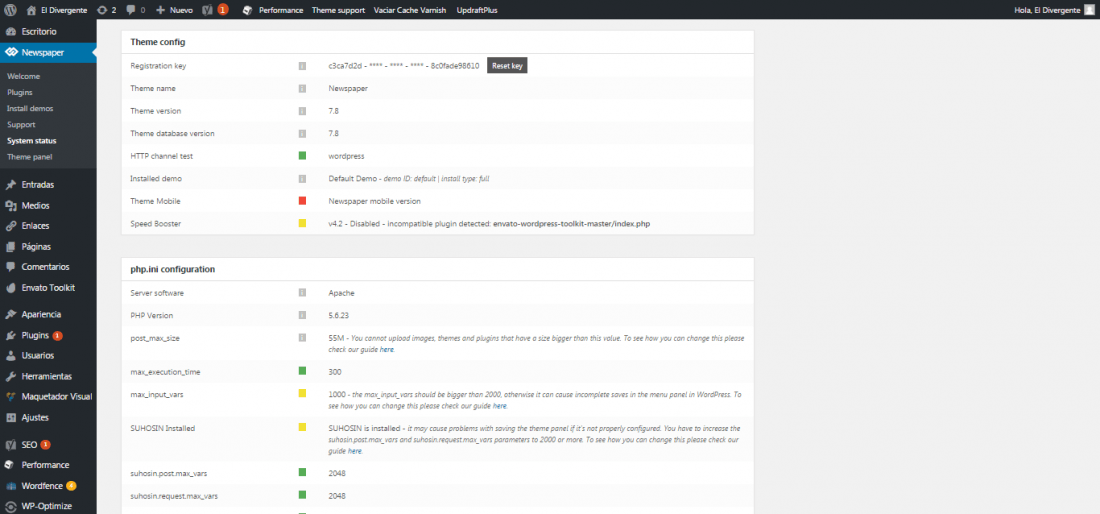
Task: Click the Registration key info icon
Action: coord(302,66)
